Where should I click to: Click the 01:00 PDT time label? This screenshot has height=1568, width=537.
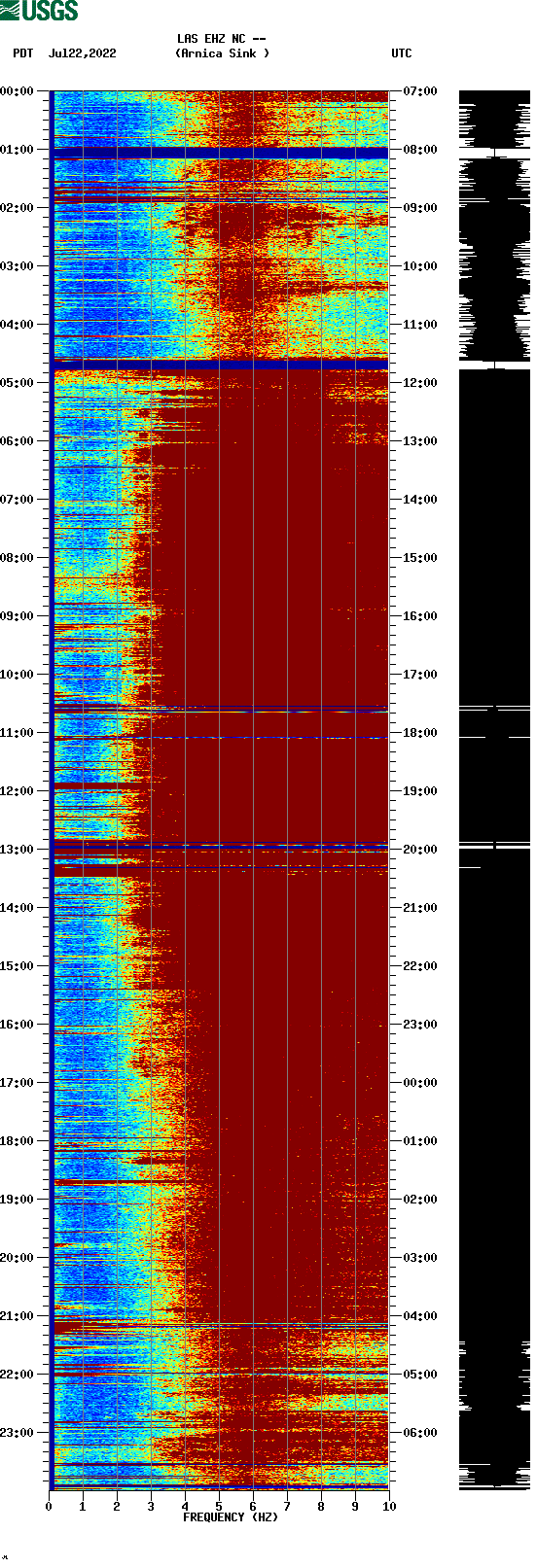pos(18,150)
